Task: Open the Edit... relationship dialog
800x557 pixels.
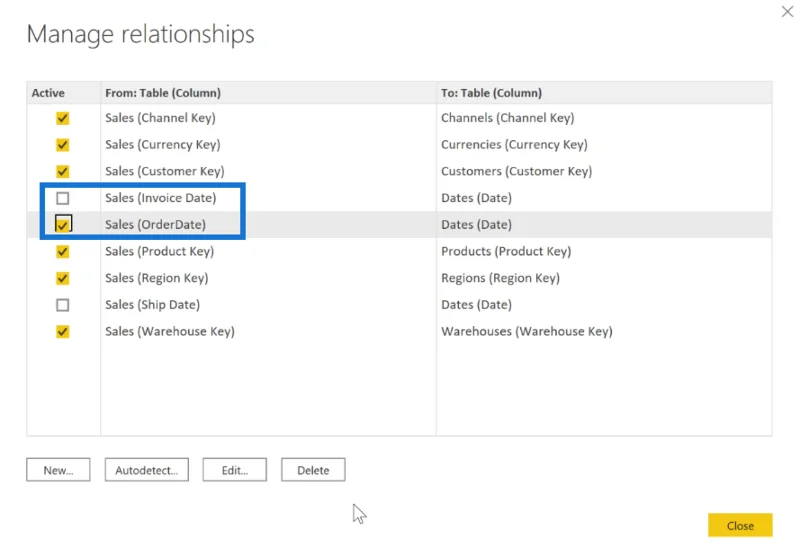Action: 235,470
